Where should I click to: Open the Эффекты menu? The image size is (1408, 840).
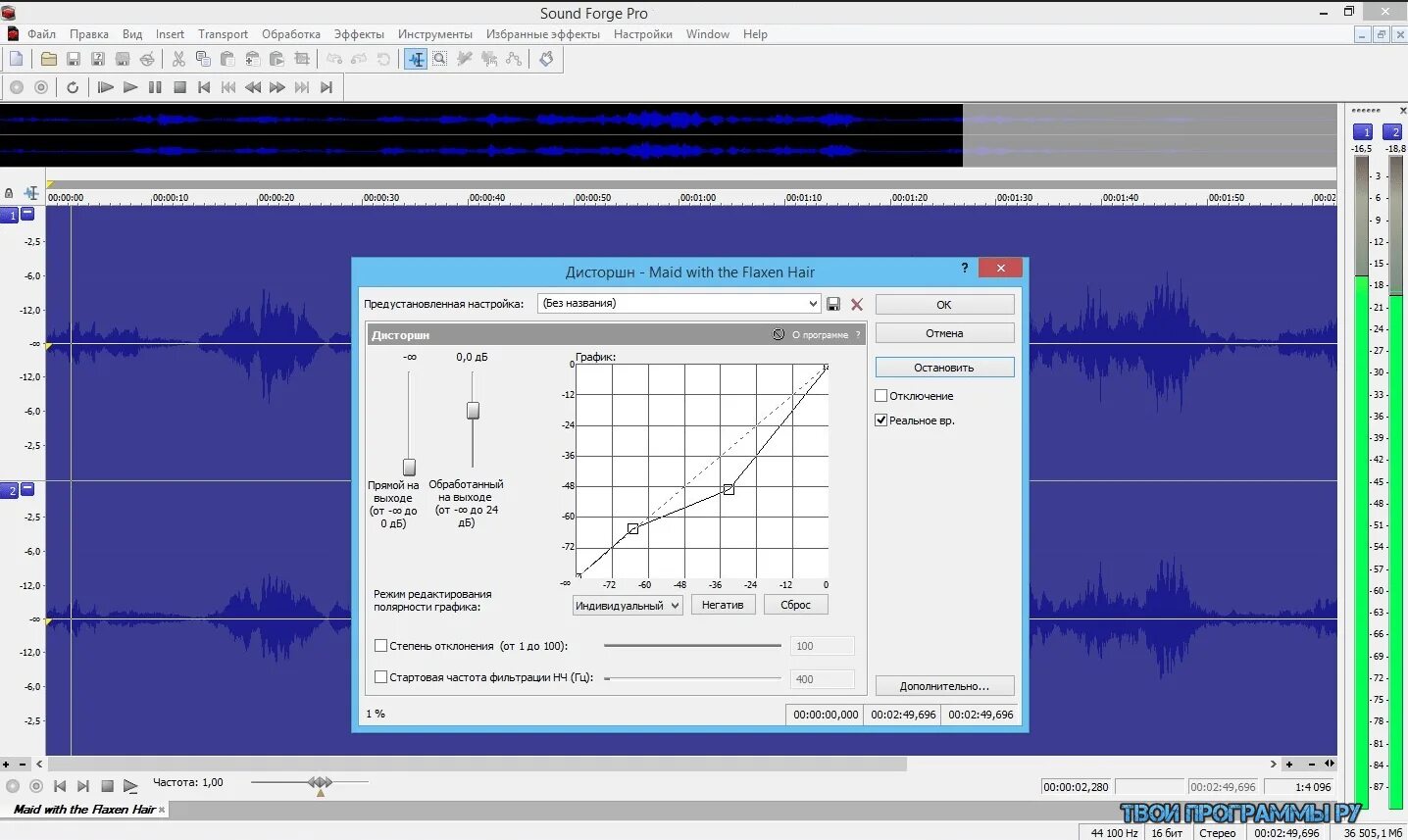pyautogui.click(x=359, y=34)
